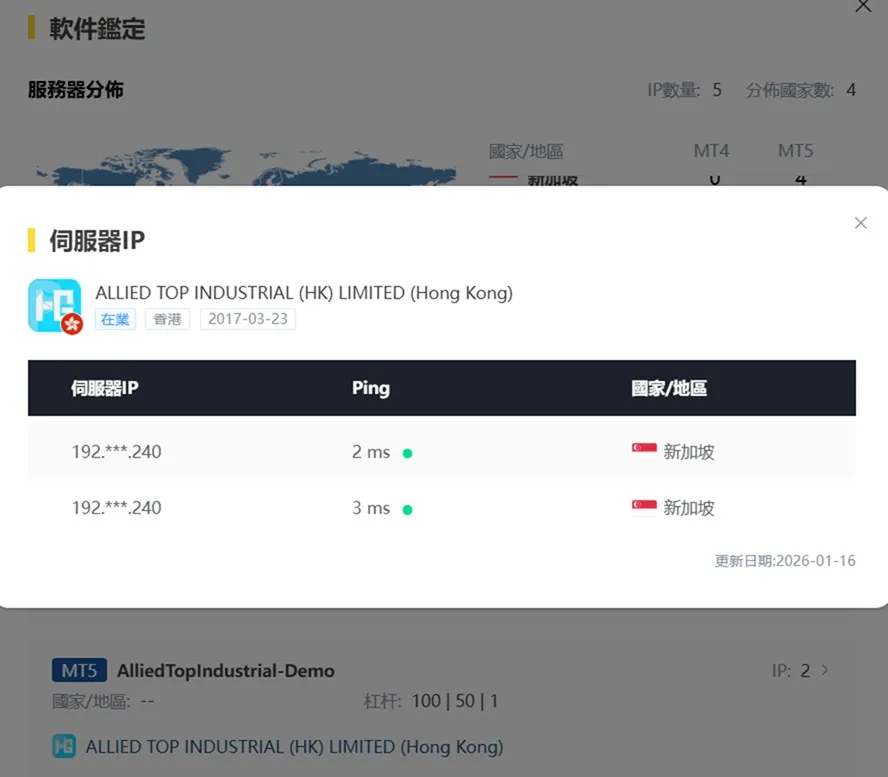Click the 國家/地區 column header in table
Screen dimensions: 888x777
pyautogui.click(x=669, y=388)
